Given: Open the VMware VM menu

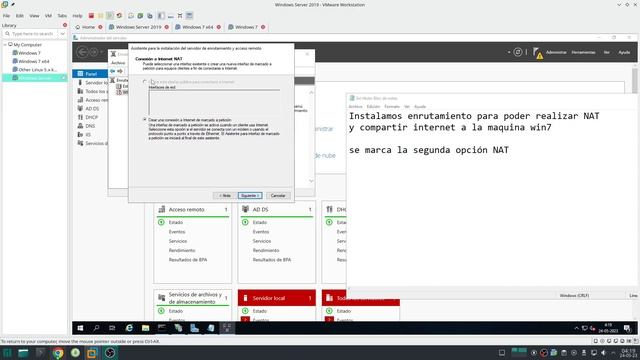Looking at the screenshot, I should [48, 16].
